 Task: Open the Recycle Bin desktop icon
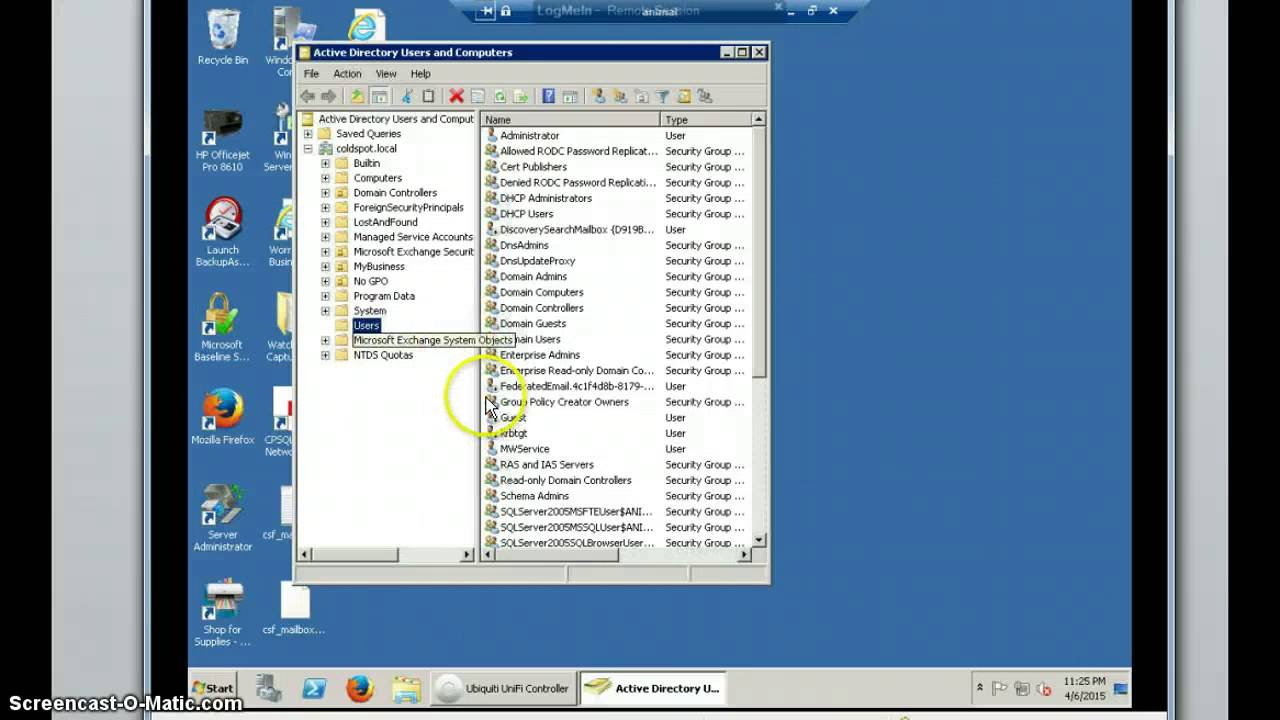tap(223, 38)
